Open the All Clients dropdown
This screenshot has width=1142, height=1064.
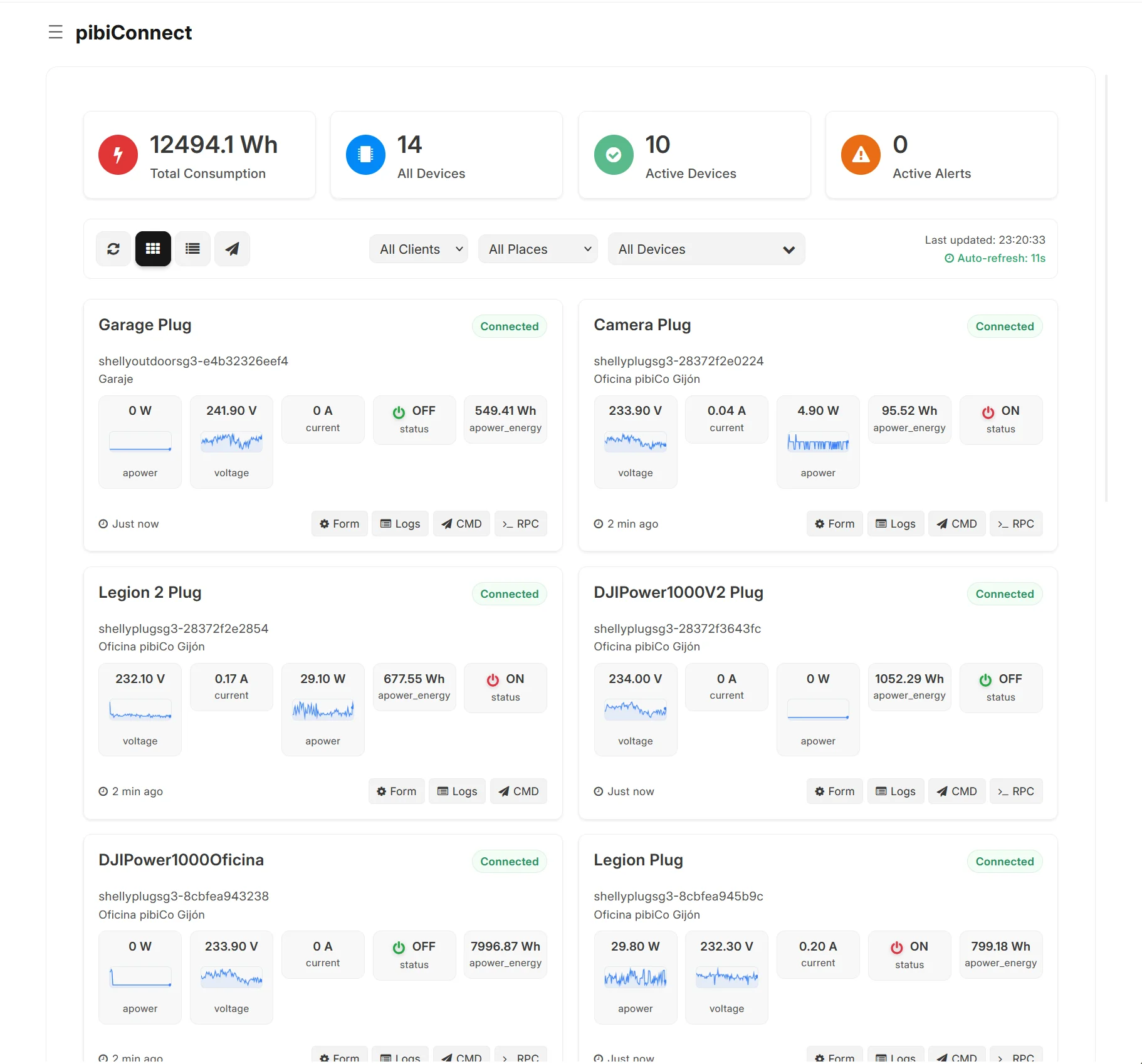click(x=418, y=249)
